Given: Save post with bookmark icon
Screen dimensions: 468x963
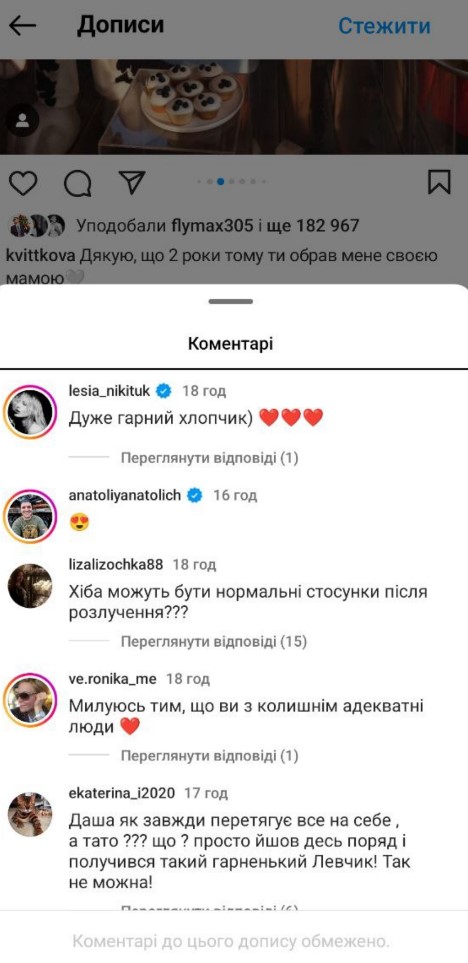Looking at the screenshot, I should point(439,182).
